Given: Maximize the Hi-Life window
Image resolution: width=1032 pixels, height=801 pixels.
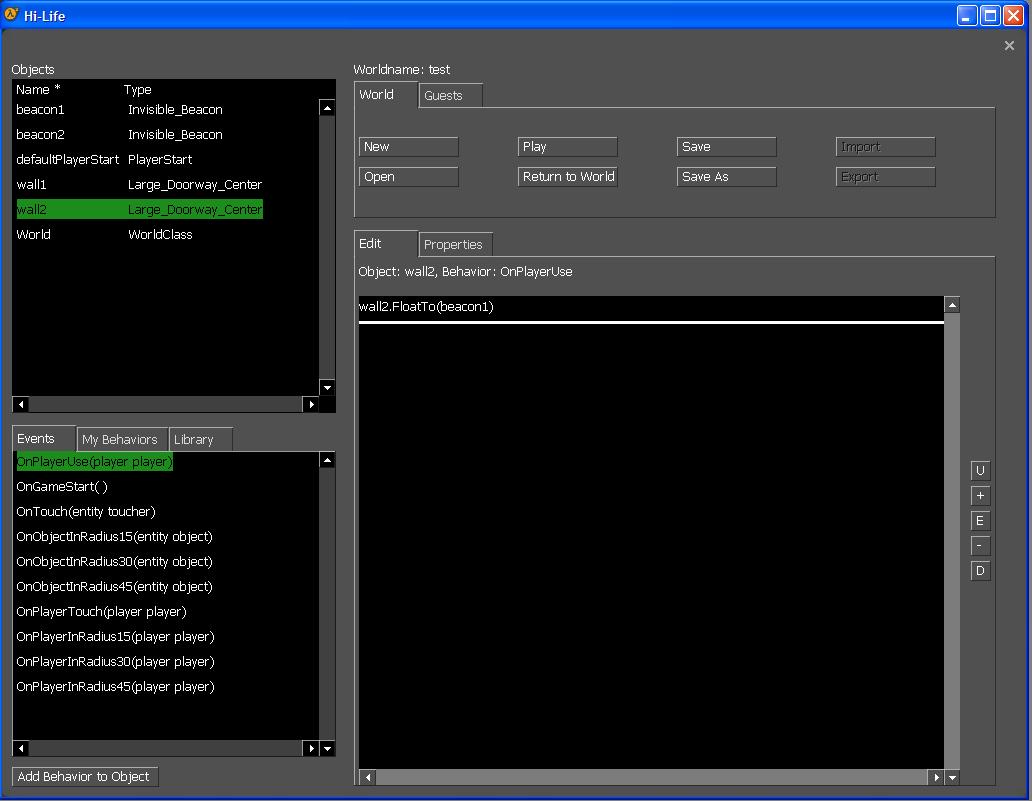Looking at the screenshot, I should (x=990, y=15).
